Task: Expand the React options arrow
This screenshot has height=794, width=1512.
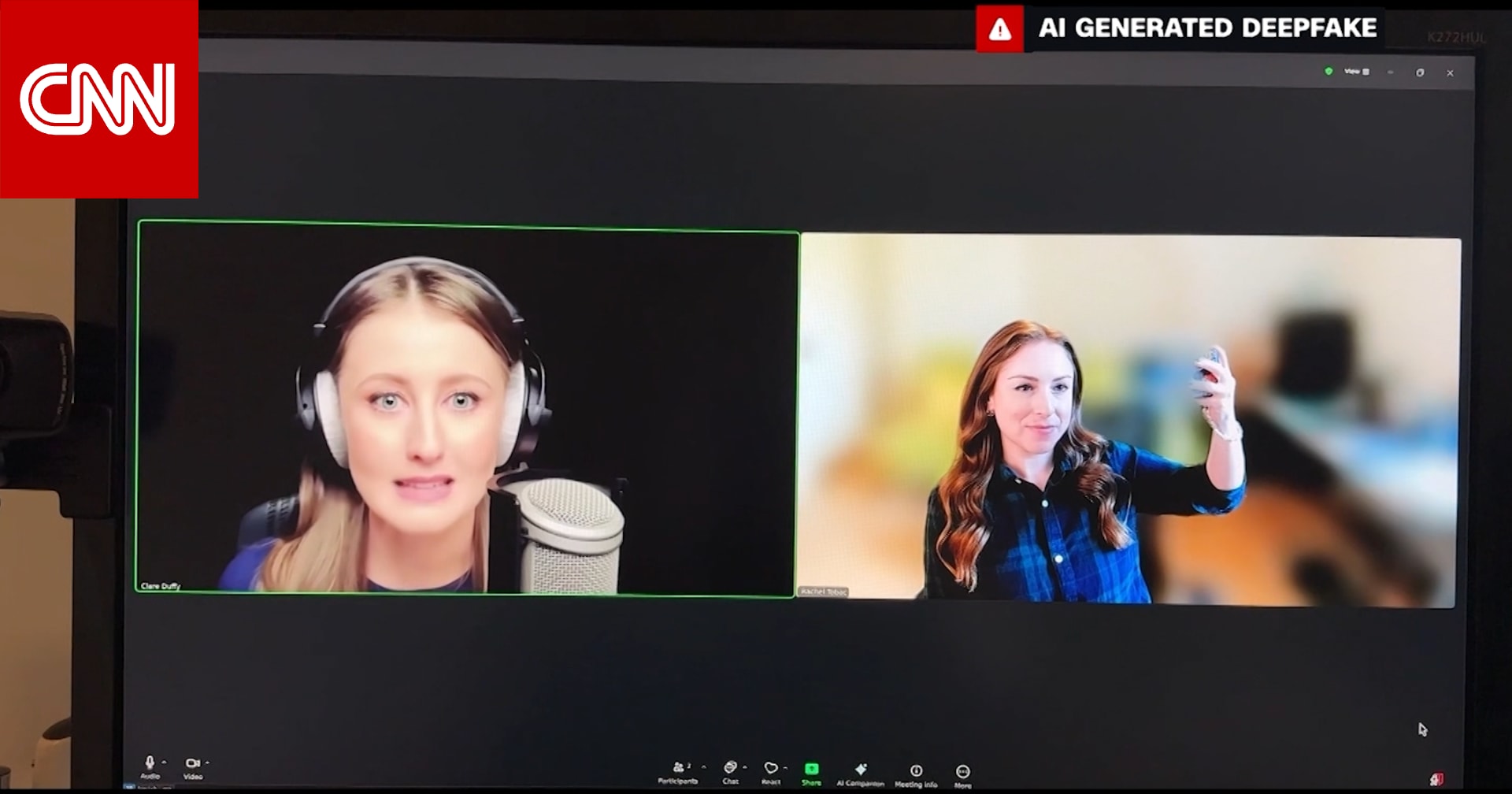Action: pos(785,767)
